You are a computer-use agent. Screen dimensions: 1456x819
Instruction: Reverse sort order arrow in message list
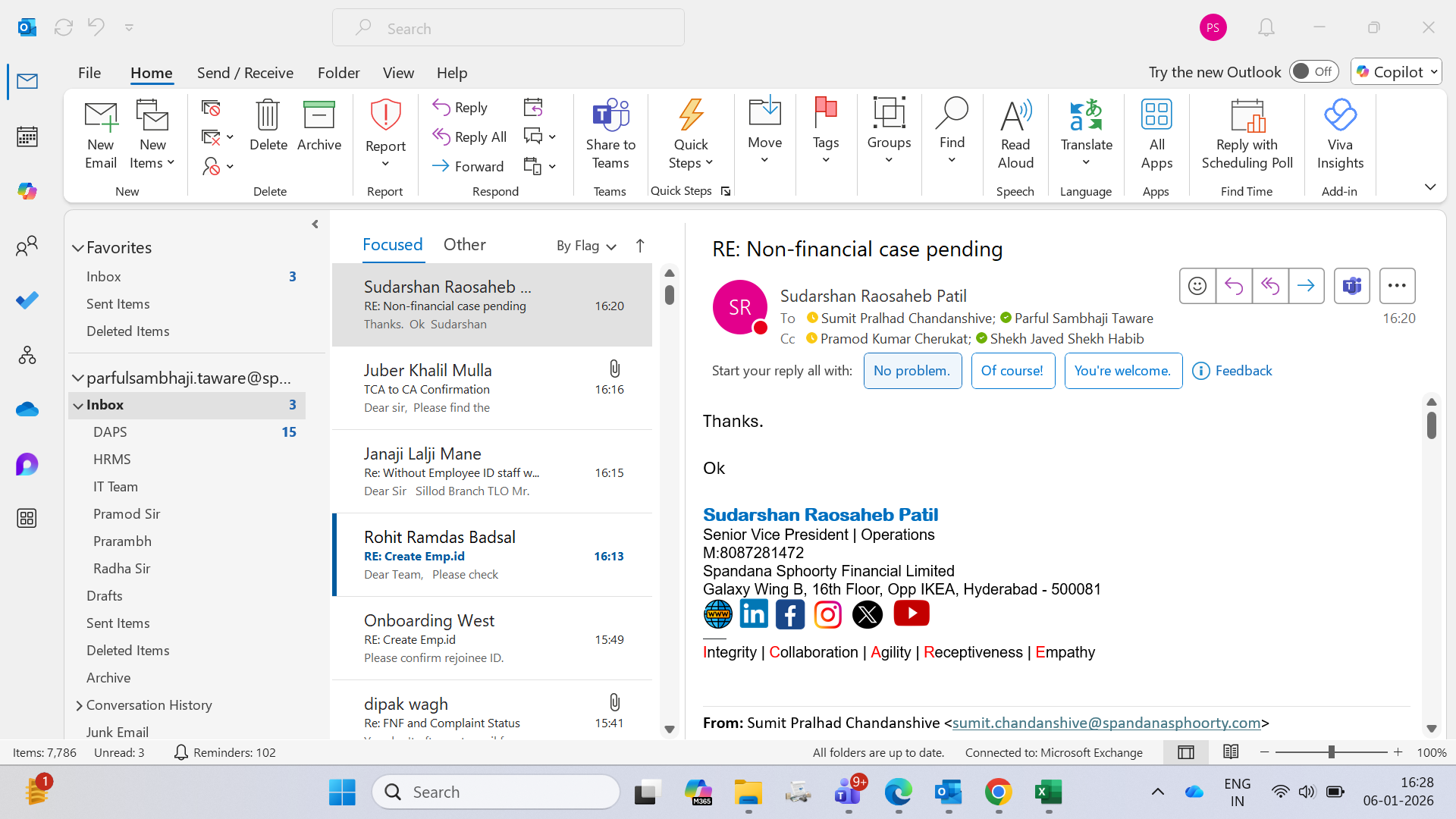[640, 246]
